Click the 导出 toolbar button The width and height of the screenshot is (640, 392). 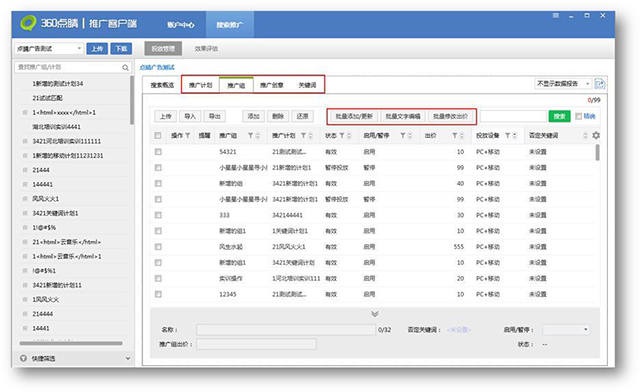[215, 116]
